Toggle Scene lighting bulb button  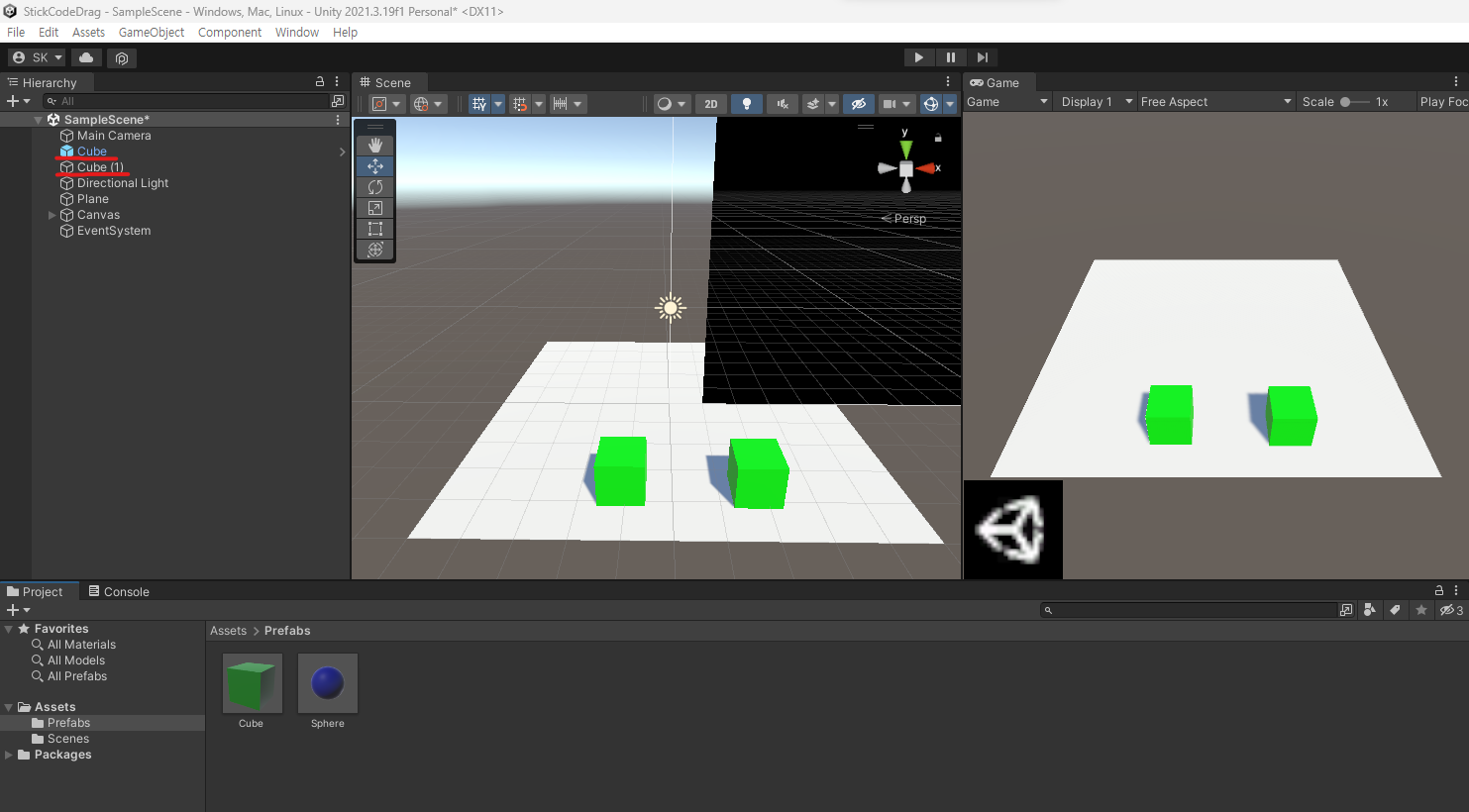747,104
